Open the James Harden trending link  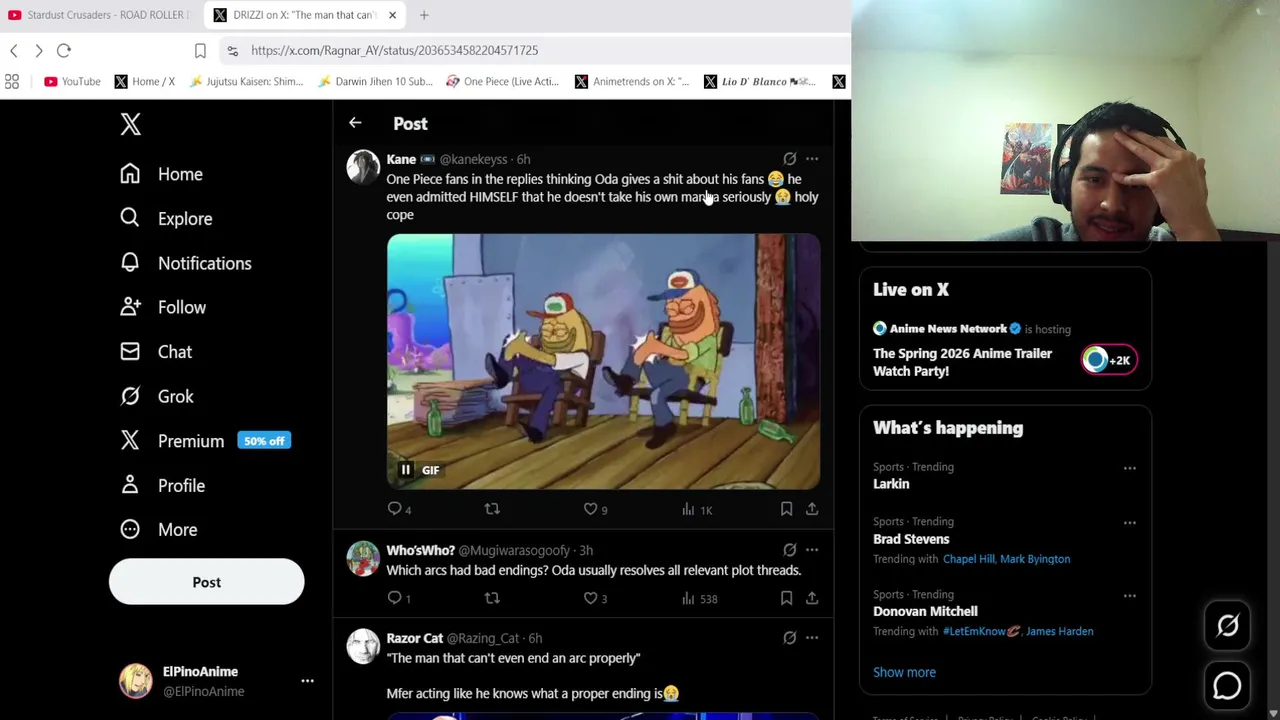pos(1059,631)
